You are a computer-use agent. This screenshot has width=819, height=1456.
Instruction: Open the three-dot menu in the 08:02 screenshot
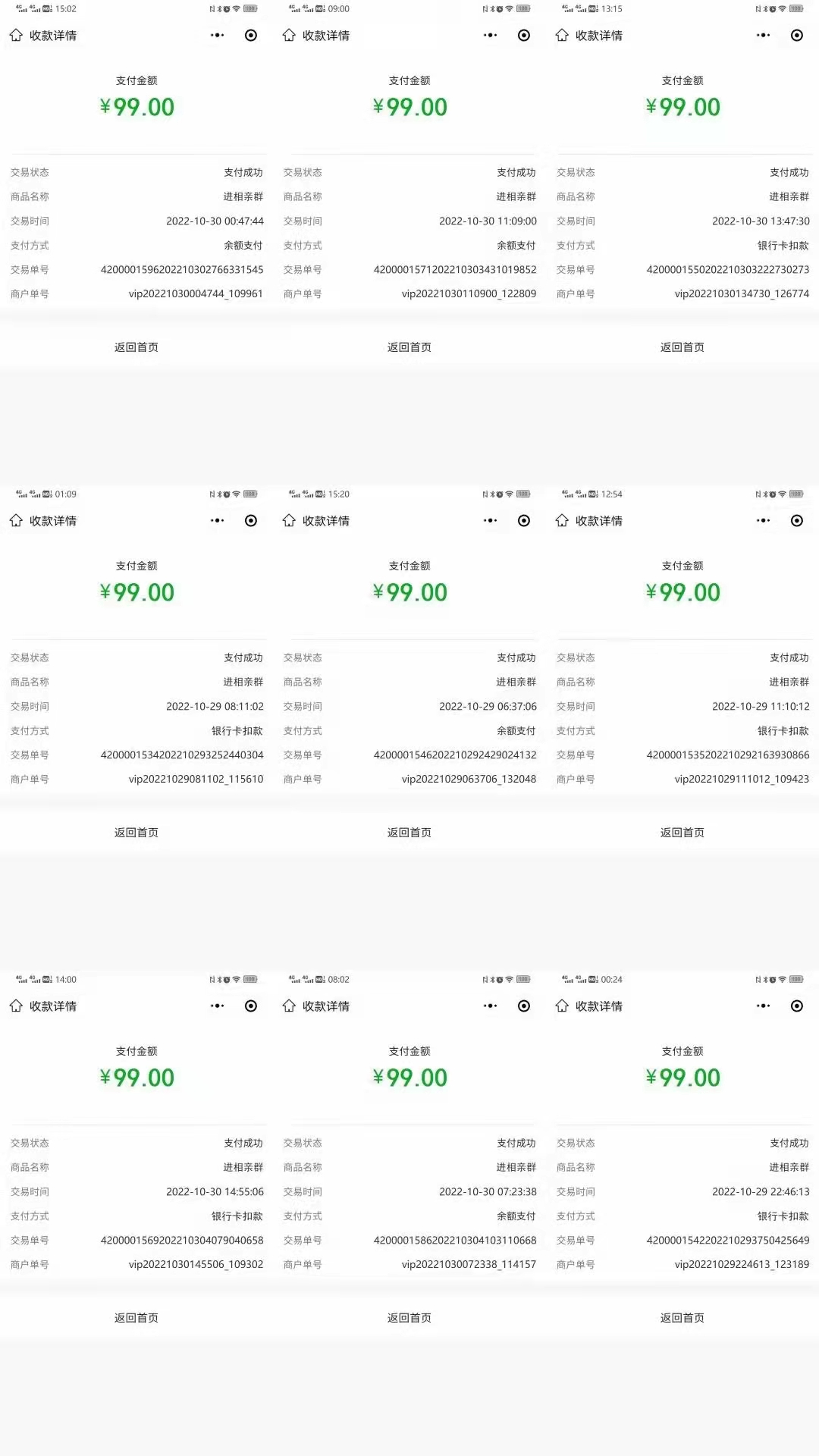(x=491, y=1006)
